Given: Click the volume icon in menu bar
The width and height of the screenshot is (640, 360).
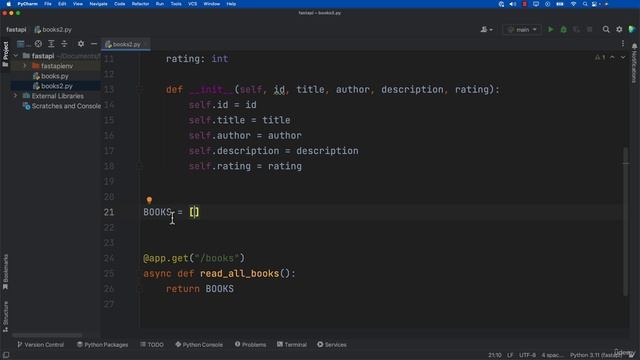Looking at the screenshot, I should (x=513, y=4).
